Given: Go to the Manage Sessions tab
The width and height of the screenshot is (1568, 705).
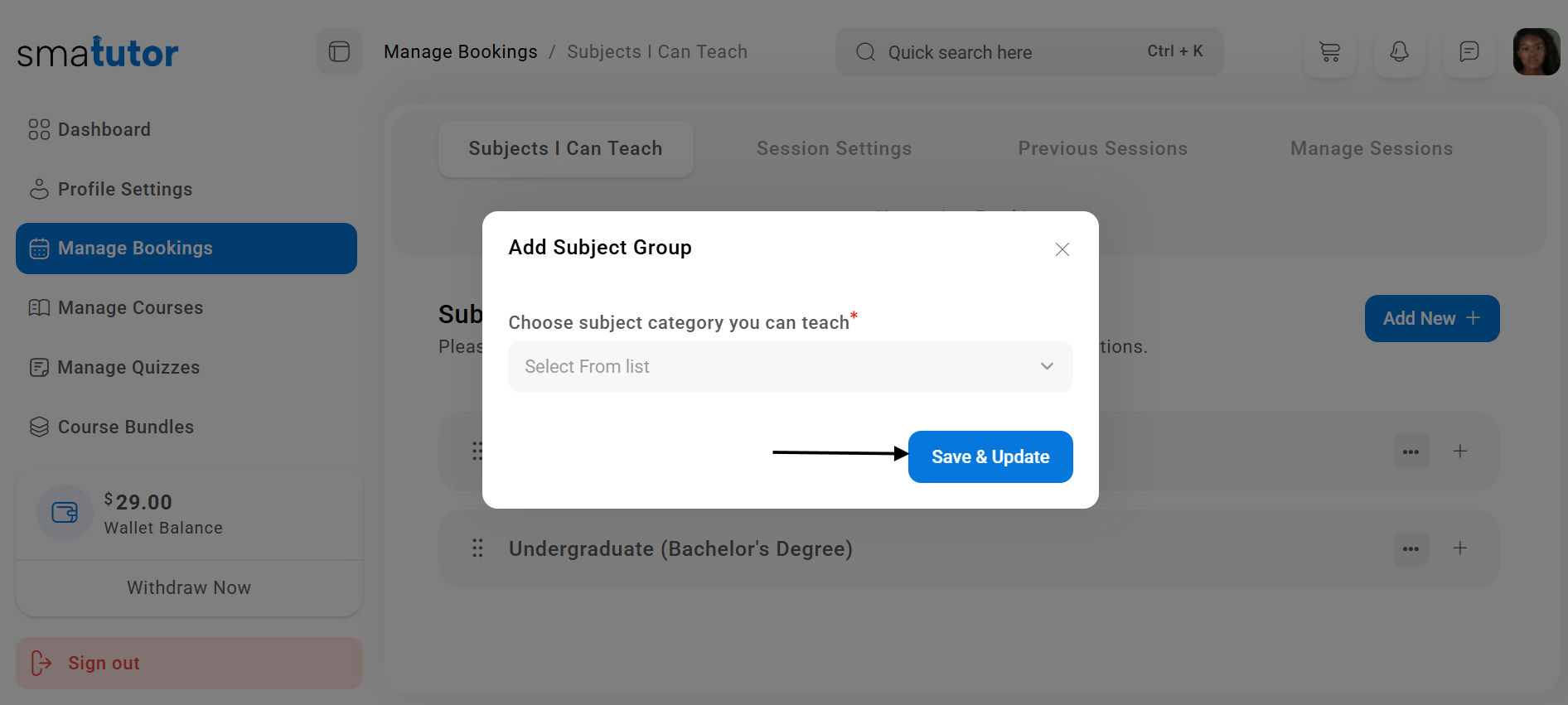Looking at the screenshot, I should click(1371, 149).
